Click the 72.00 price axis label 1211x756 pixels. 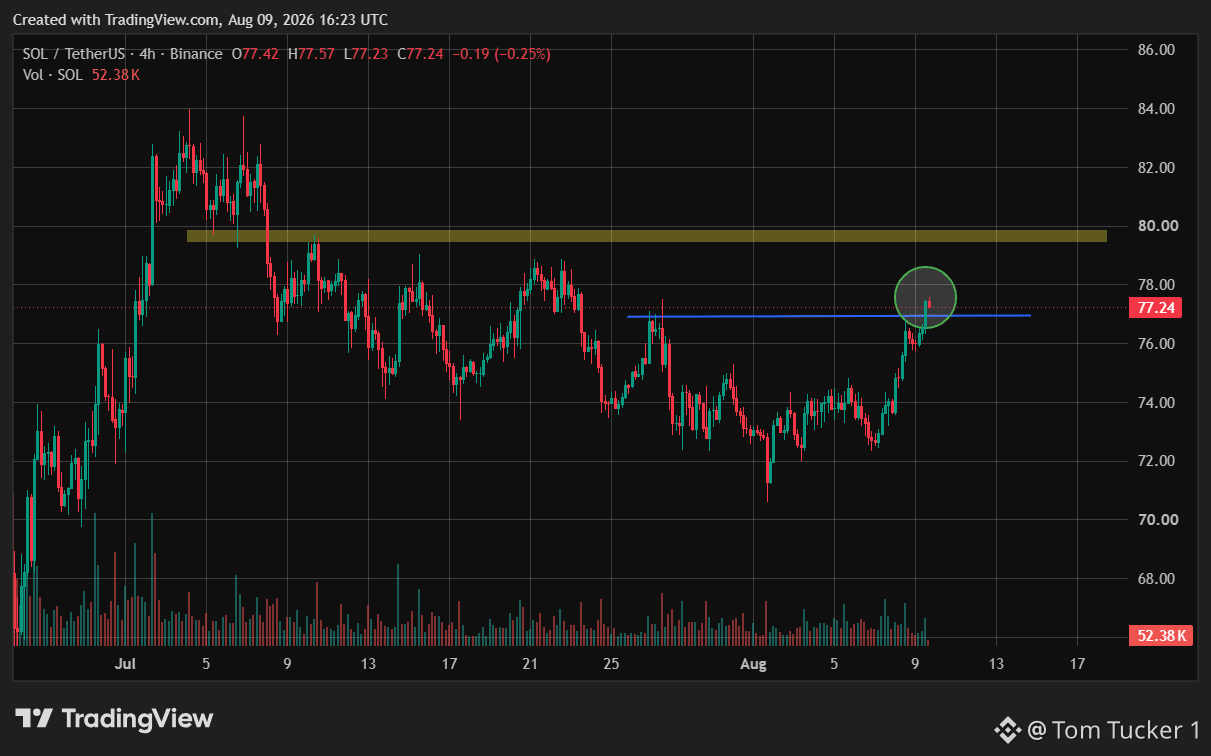click(x=1155, y=461)
